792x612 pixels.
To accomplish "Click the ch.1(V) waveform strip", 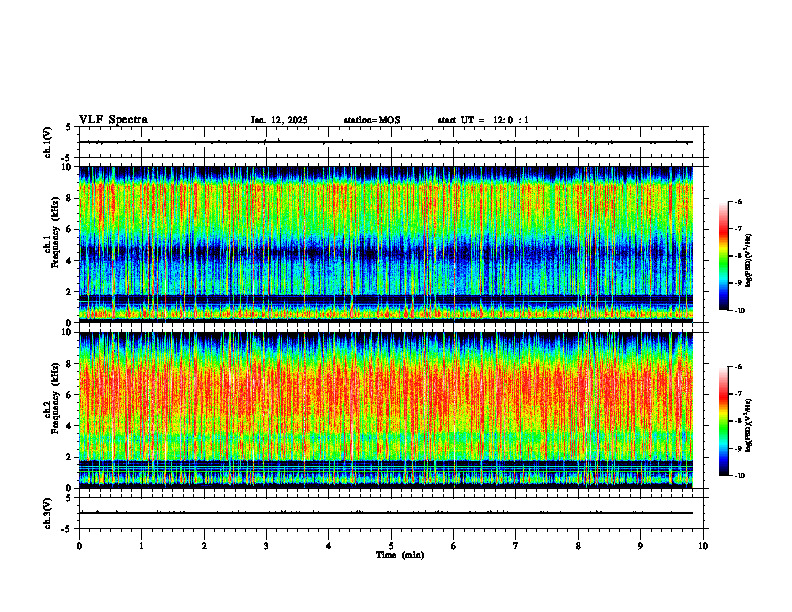I will point(386,142).
